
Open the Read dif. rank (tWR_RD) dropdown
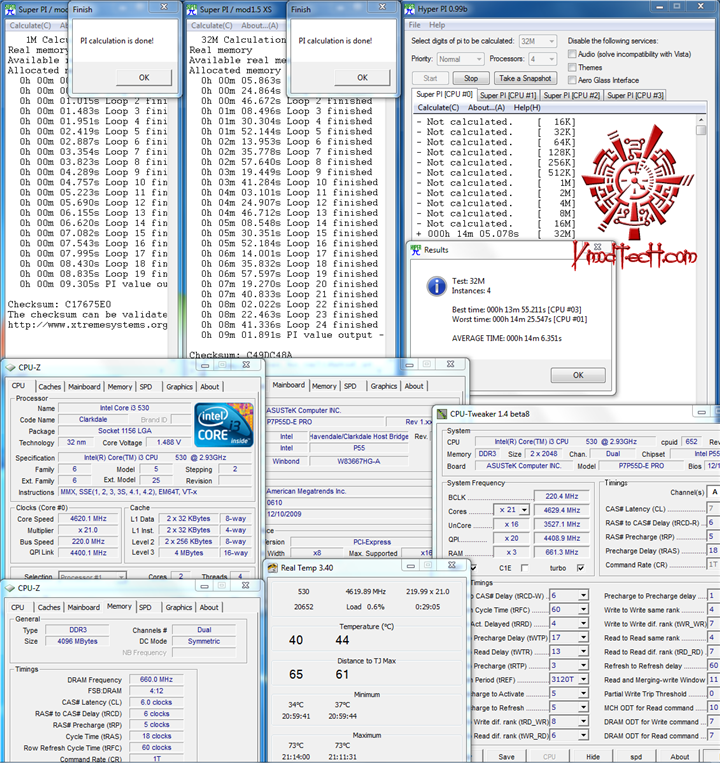(583, 735)
